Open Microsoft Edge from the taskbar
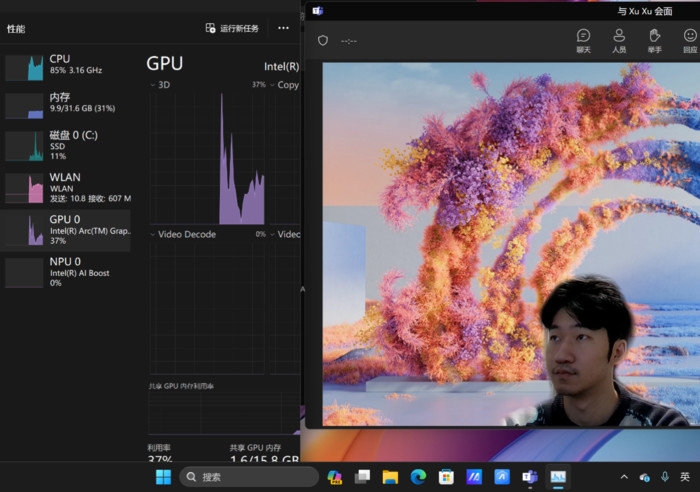The height and width of the screenshot is (492, 700). pyautogui.click(x=418, y=477)
